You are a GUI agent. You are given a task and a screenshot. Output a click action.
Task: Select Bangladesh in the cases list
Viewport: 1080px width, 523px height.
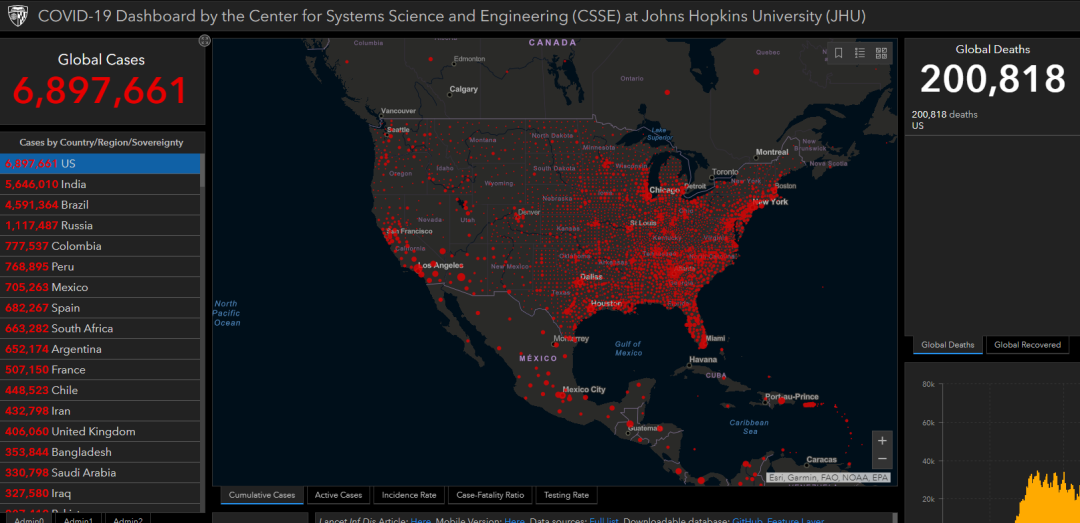(100, 453)
